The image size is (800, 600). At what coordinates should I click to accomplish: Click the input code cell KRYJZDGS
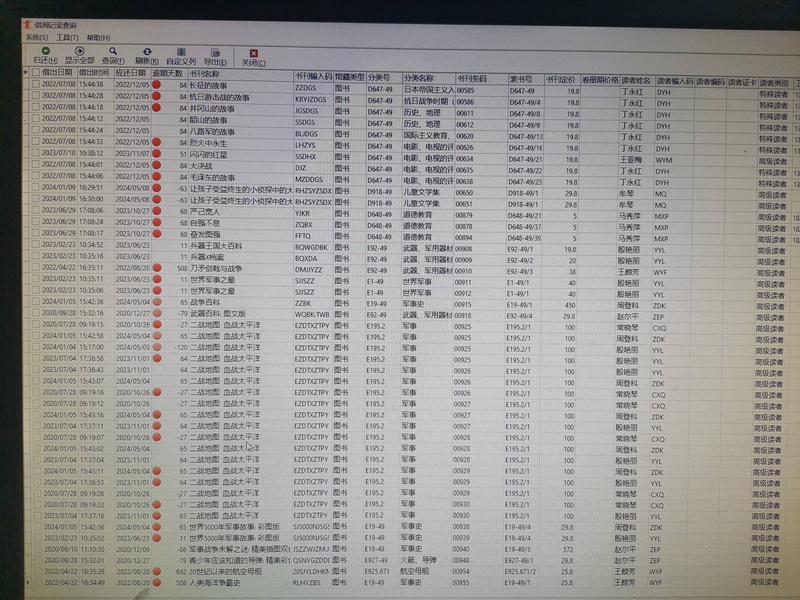point(310,99)
